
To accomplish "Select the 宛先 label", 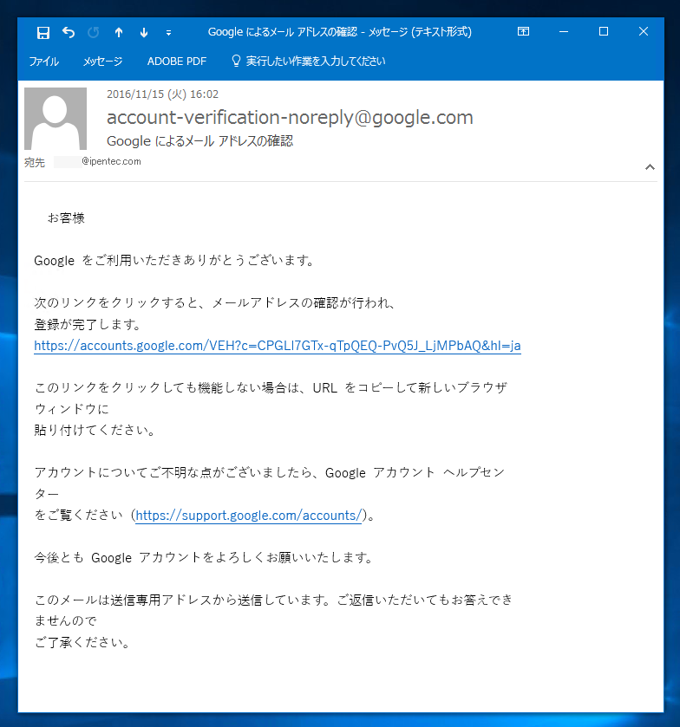I will point(35,162).
